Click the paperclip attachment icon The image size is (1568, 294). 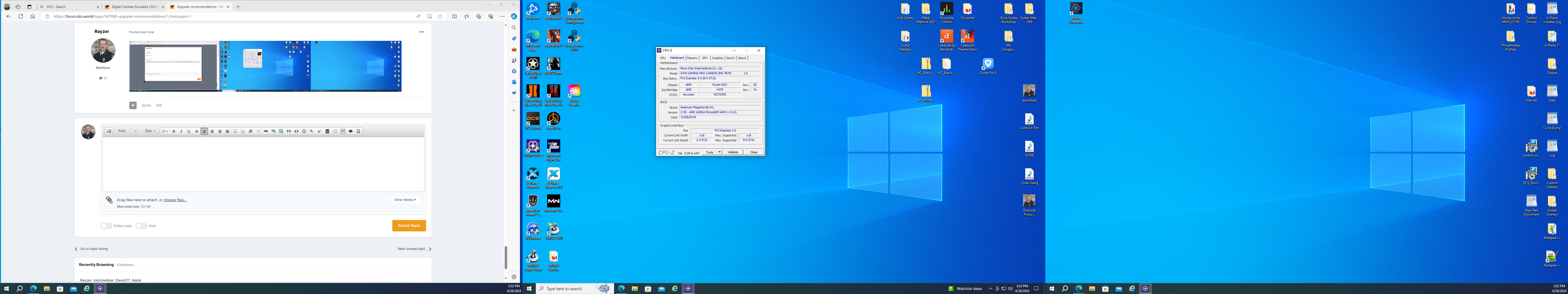coord(109,200)
